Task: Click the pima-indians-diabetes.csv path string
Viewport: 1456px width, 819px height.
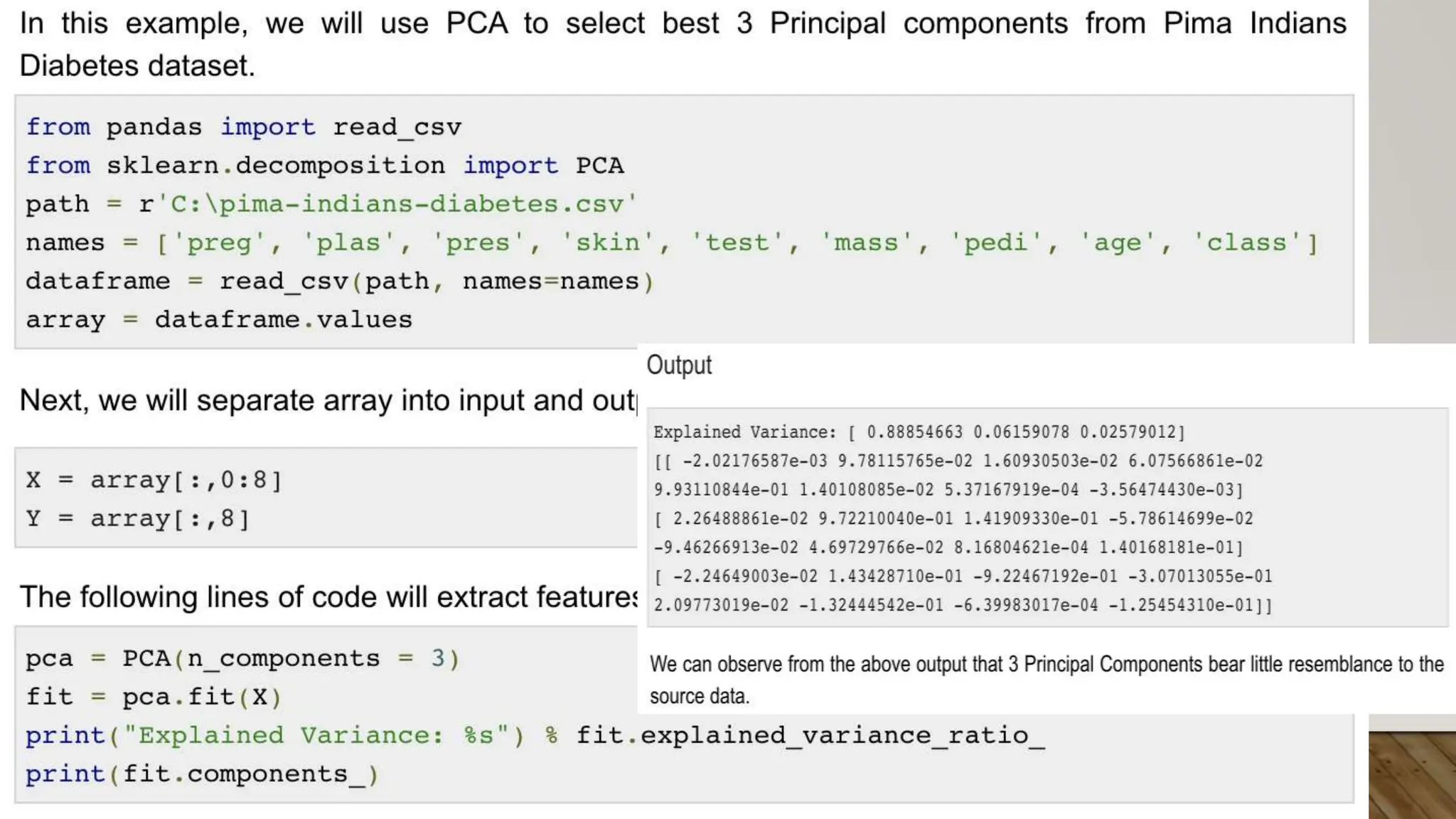Action: 397,204
